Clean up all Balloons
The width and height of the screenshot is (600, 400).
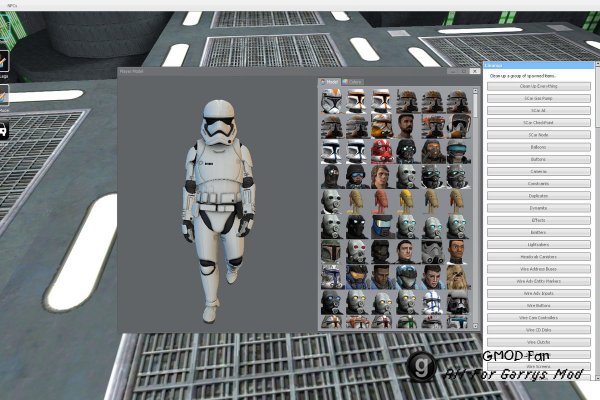[538, 147]
